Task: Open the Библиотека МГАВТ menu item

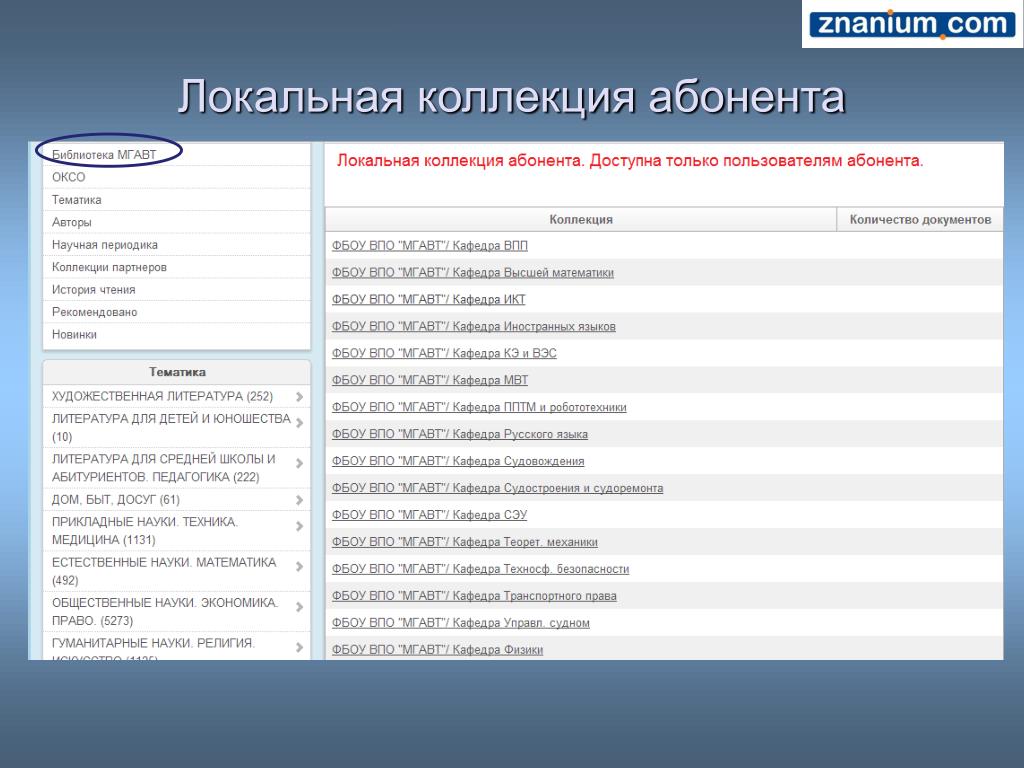Action: (104, 155)
